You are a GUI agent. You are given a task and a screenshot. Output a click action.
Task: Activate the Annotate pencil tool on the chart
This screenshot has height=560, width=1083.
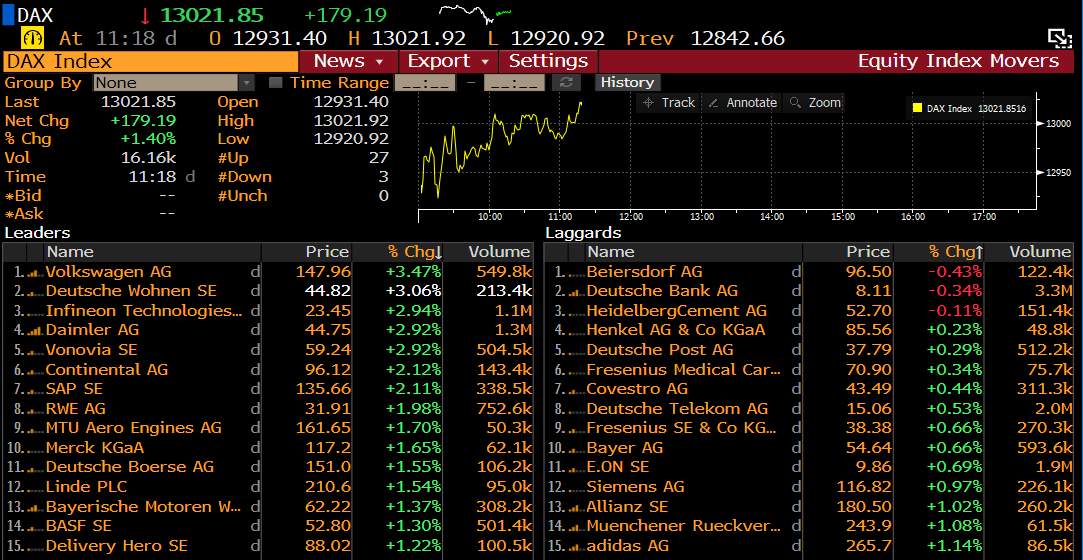pyautogui.click(x=742, y=103)
